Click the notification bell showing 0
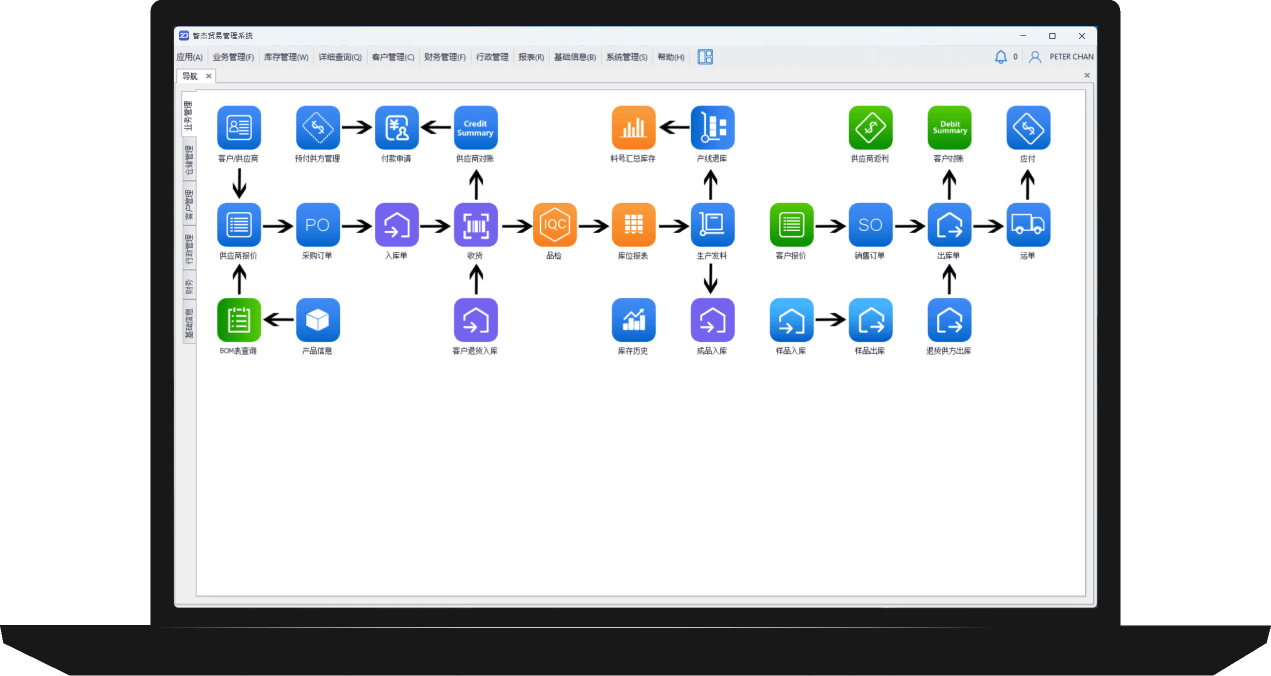Viewport: 1271px width, 676px height. (x=1002, y=57)
